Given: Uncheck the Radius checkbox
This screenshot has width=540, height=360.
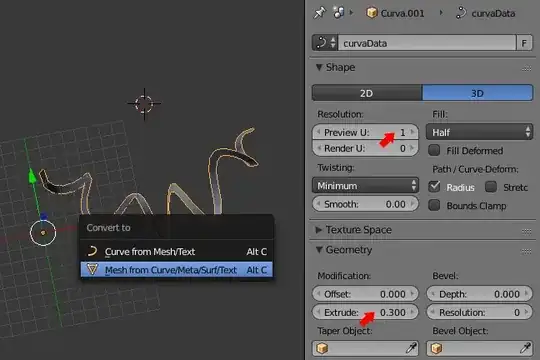Looking at the screenshot, I should point(434,187).
